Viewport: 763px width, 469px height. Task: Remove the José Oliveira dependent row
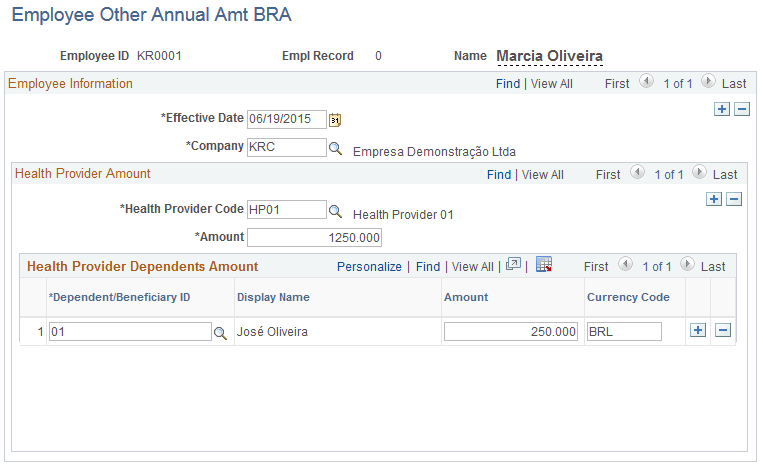pyautogui.click(x=723, y=331)
